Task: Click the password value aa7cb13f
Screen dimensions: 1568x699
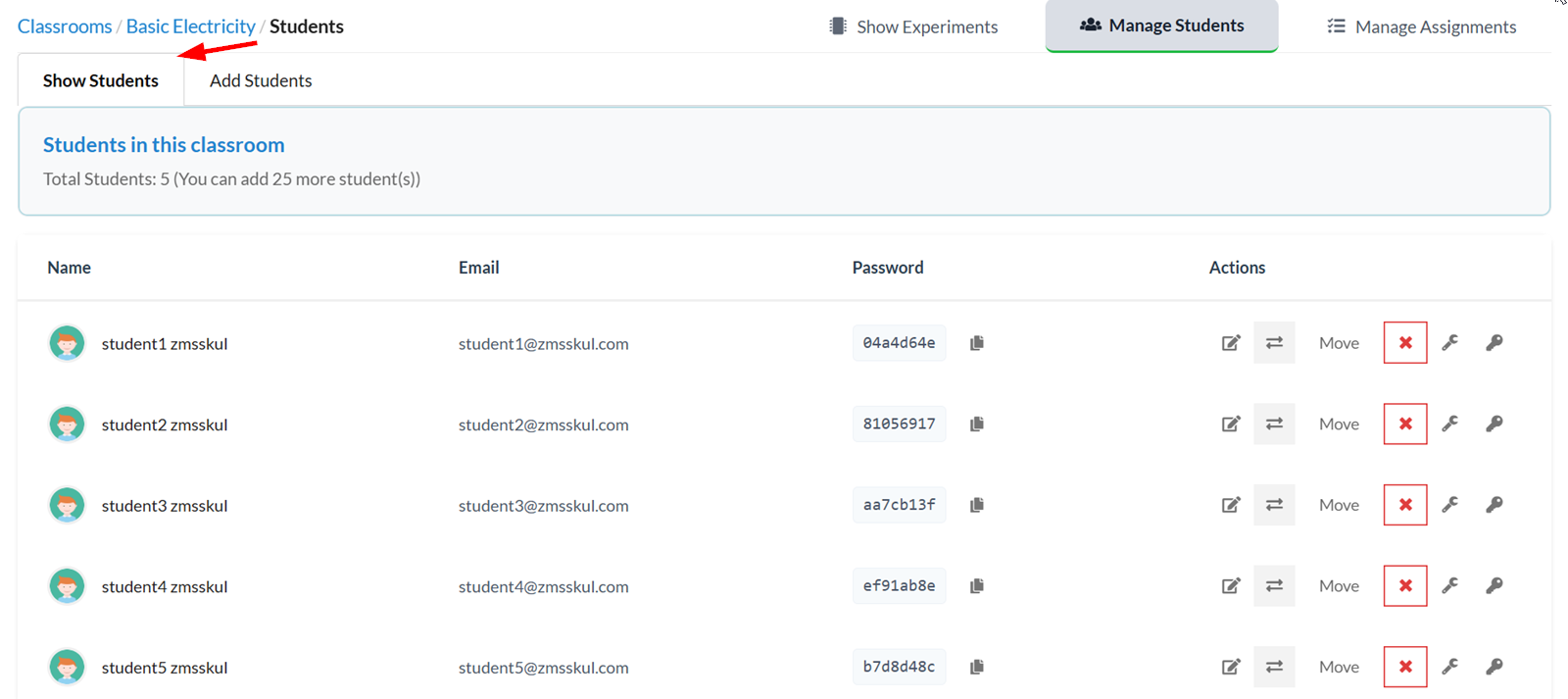Action: coord(899,505)
